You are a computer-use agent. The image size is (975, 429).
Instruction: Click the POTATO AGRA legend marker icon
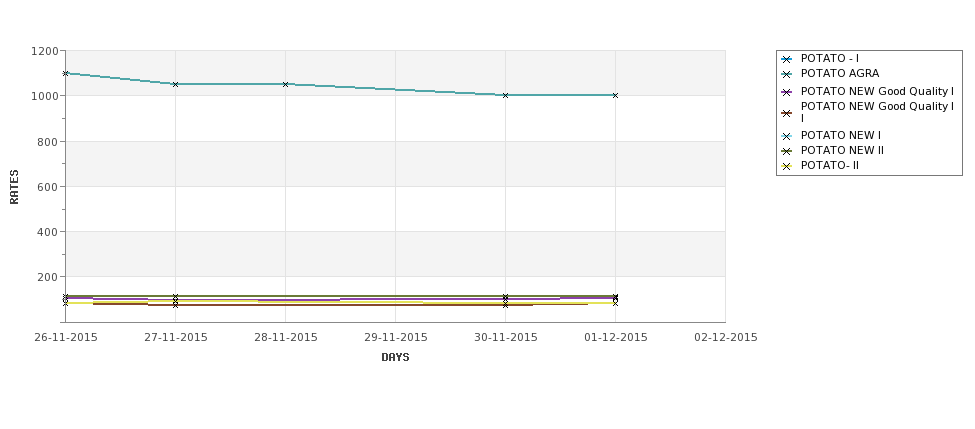coord(787,75)
